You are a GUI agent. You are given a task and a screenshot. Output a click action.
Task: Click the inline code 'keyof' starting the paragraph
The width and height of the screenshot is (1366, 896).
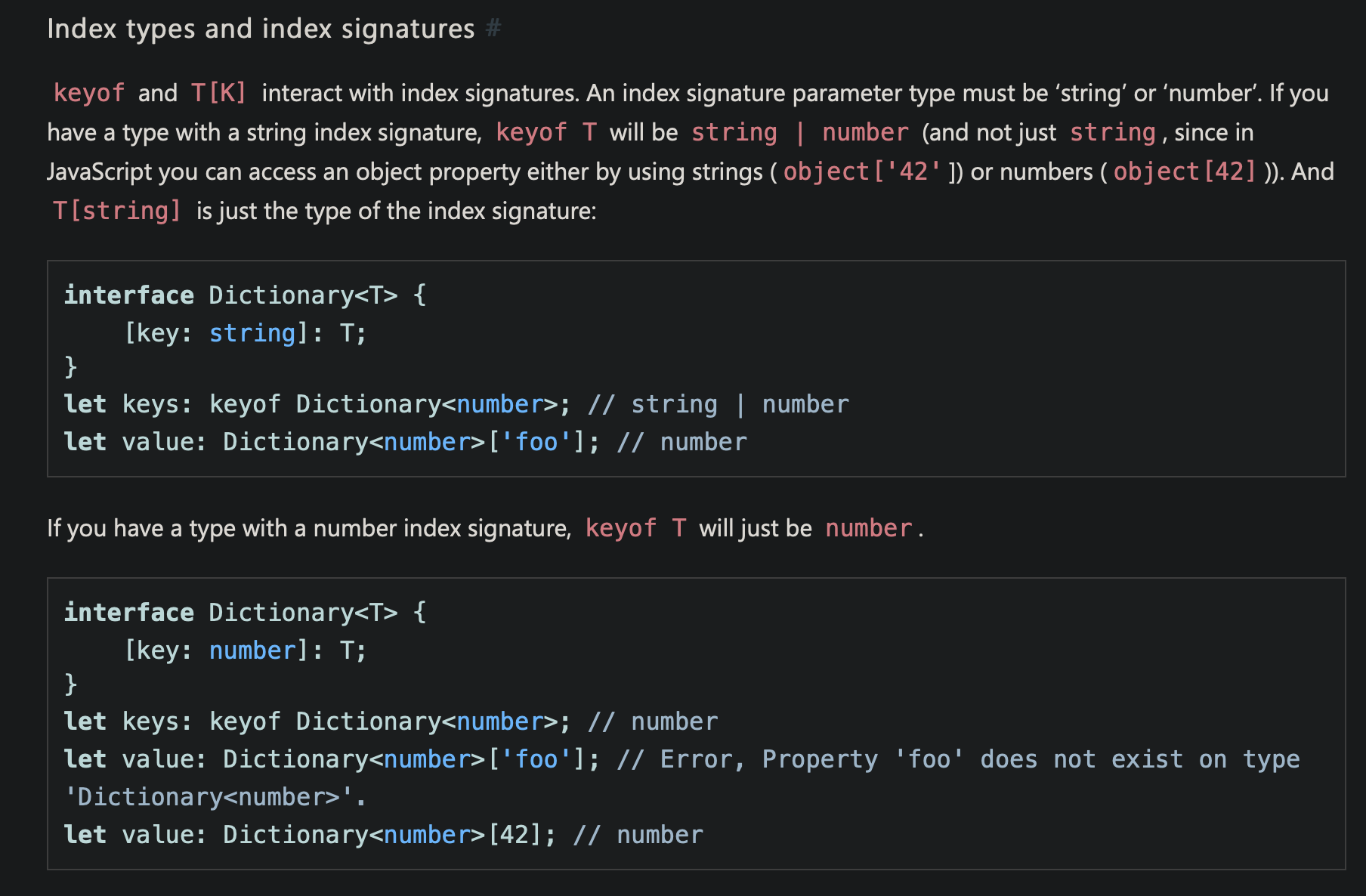pyautogui.click(x=89, y=93)
